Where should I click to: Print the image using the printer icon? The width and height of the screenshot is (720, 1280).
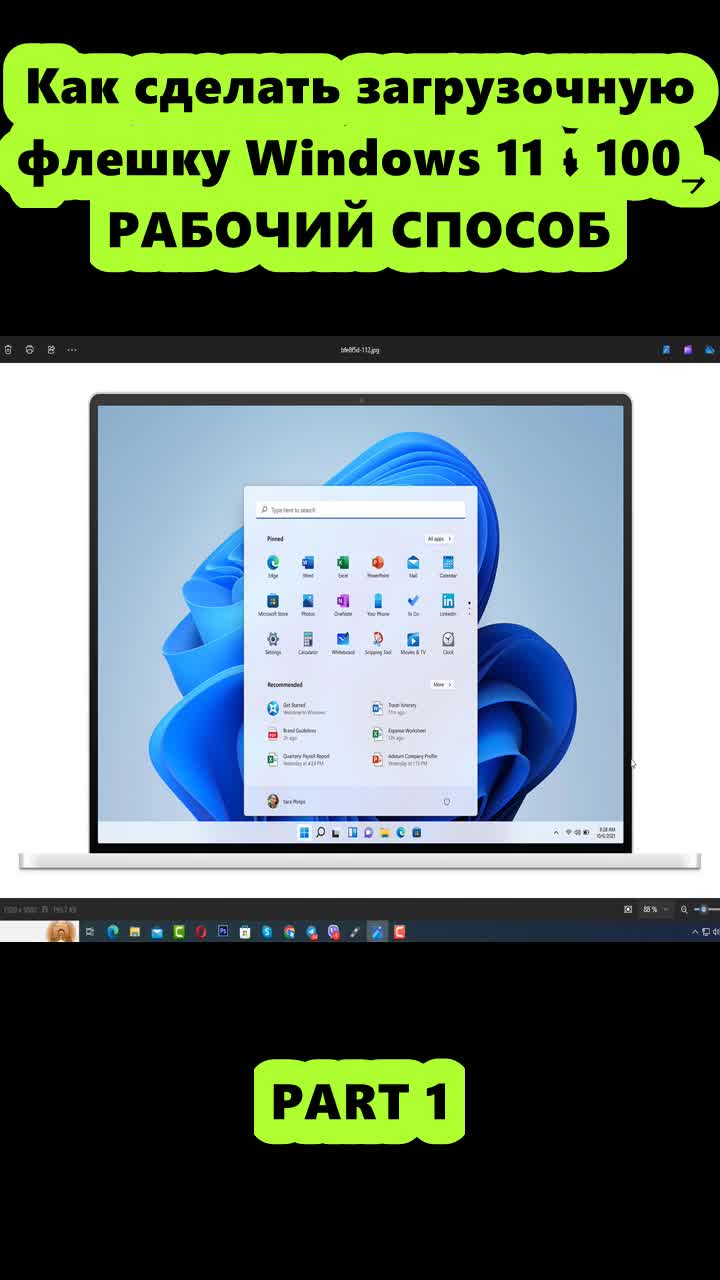pos(29,350)
